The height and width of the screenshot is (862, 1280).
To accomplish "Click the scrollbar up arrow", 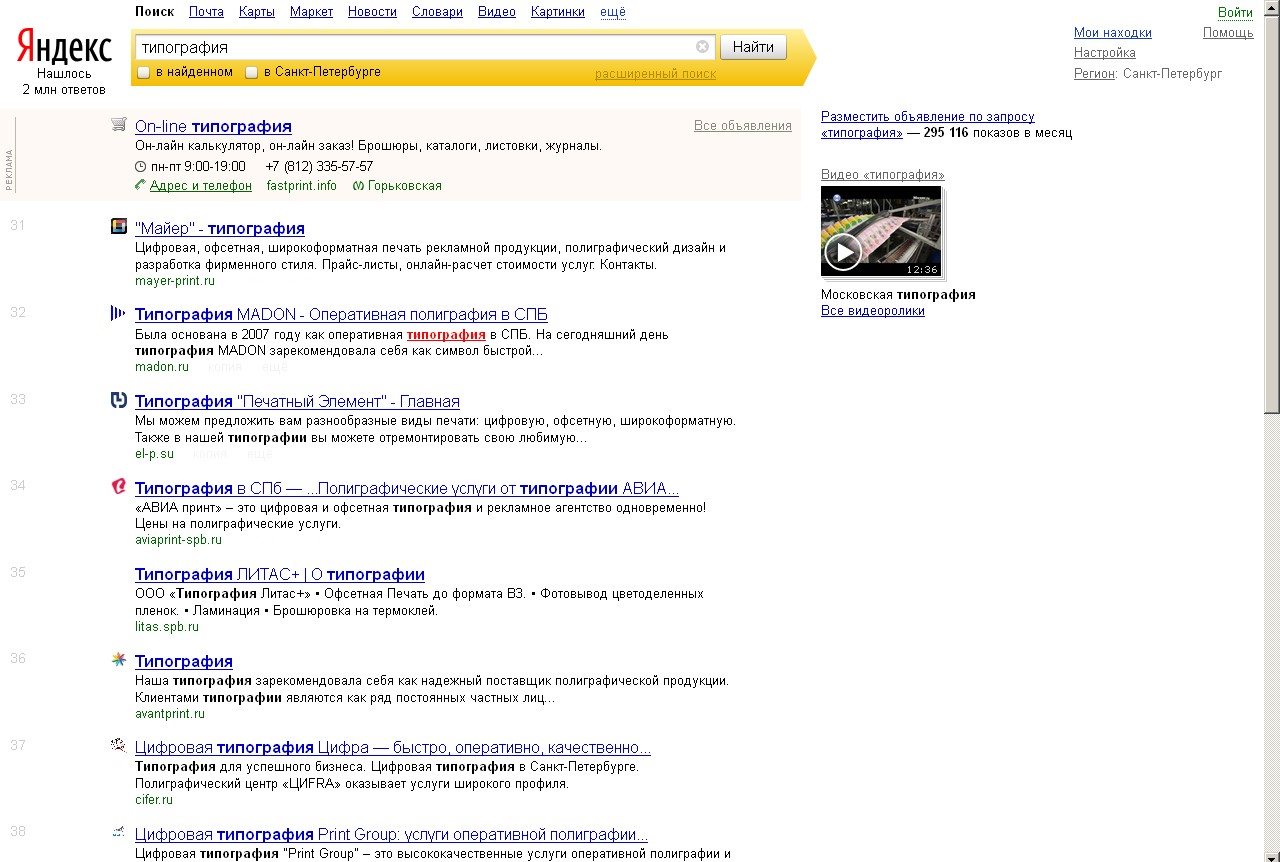I will click(x=1272, y=9).
